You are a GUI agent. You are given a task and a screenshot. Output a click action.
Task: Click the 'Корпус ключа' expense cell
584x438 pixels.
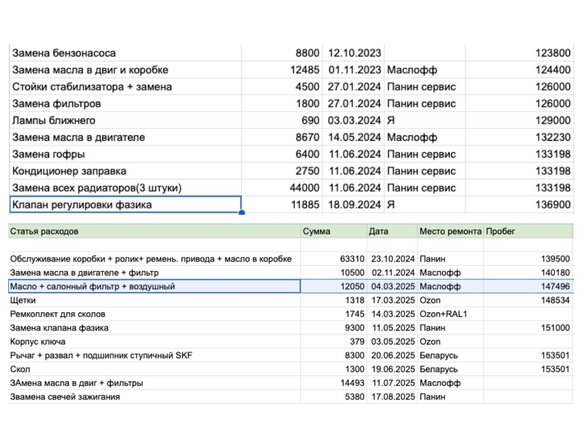coord(154,342)
